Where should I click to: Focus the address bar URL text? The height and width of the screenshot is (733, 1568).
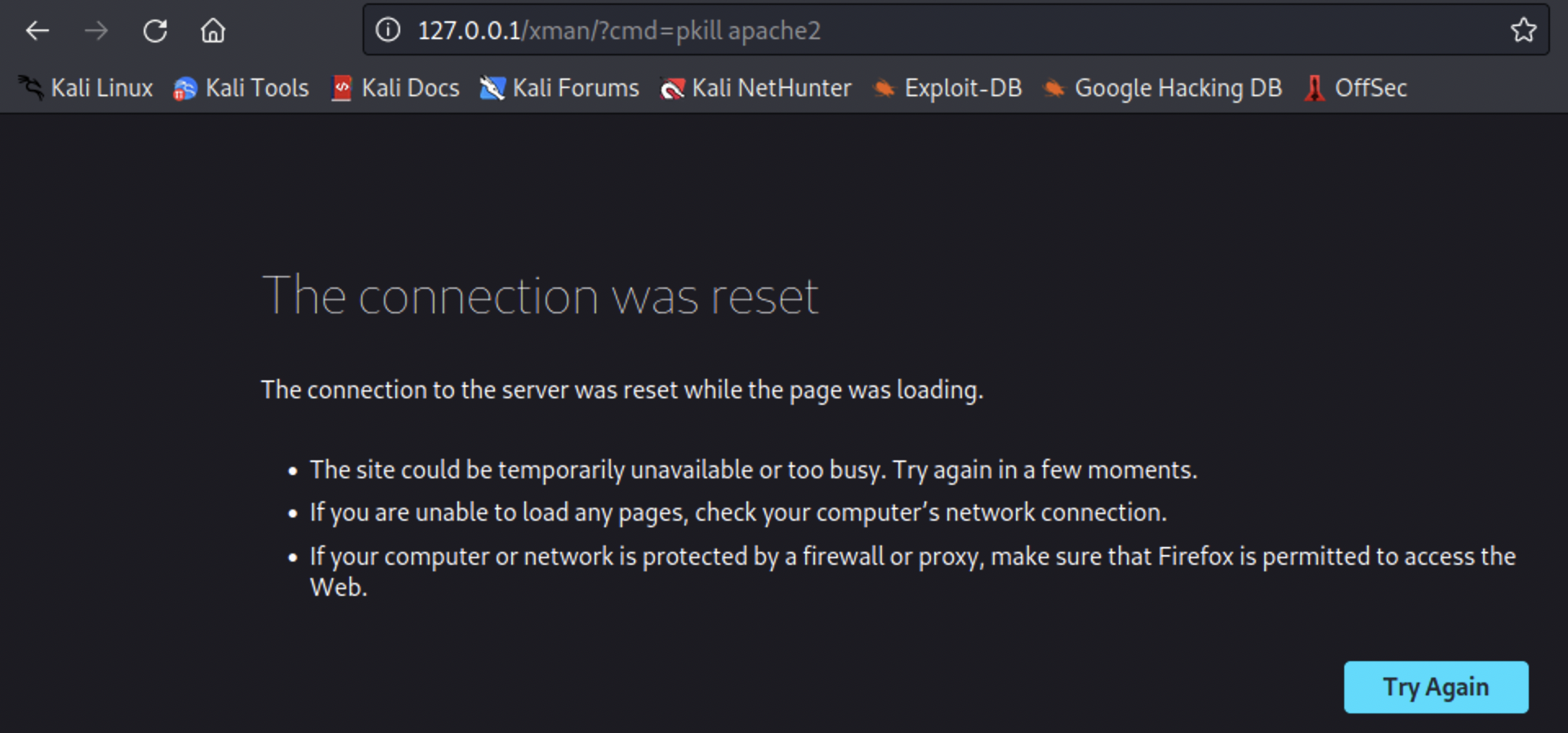(619, 31)
